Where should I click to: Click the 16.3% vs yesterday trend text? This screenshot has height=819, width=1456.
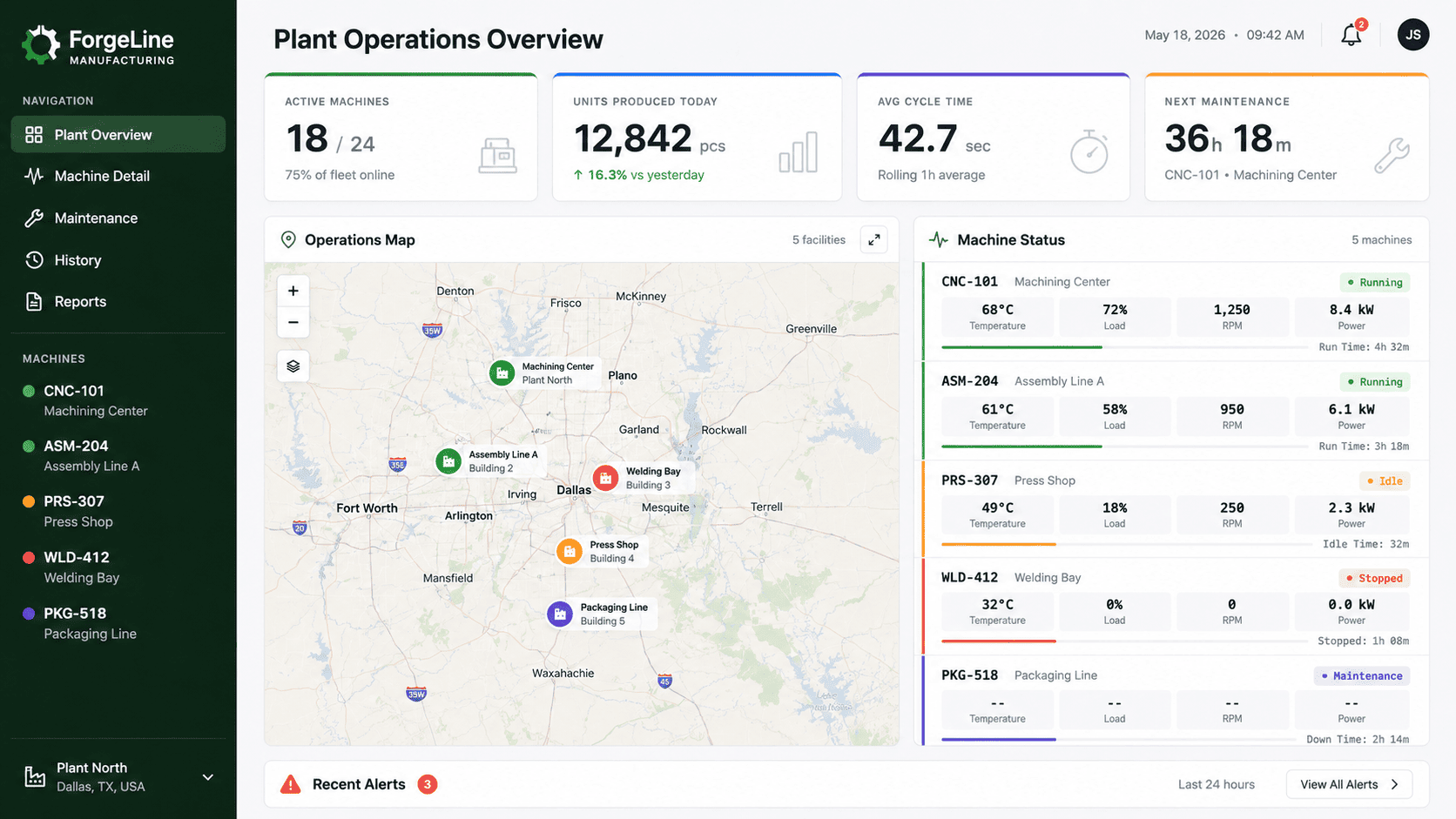(639, 175)
